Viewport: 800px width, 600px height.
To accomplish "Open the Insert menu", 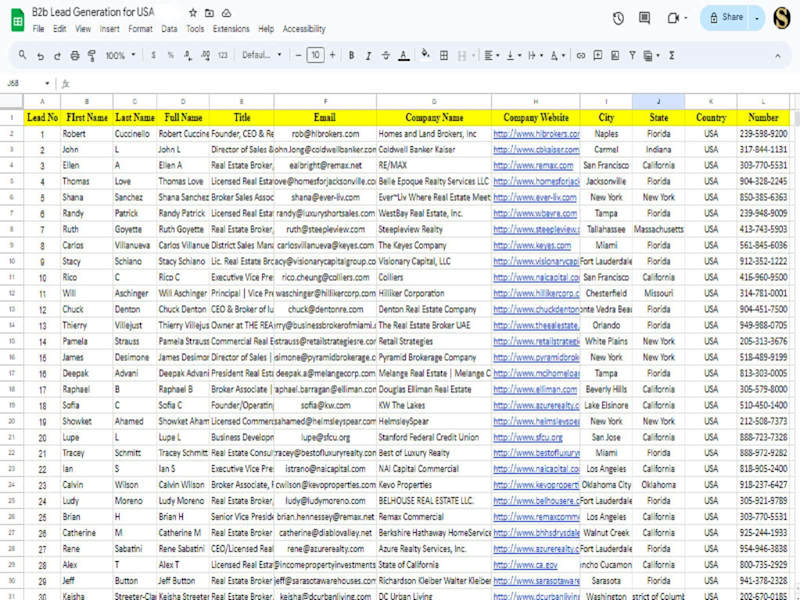I will tap(109, 29).
